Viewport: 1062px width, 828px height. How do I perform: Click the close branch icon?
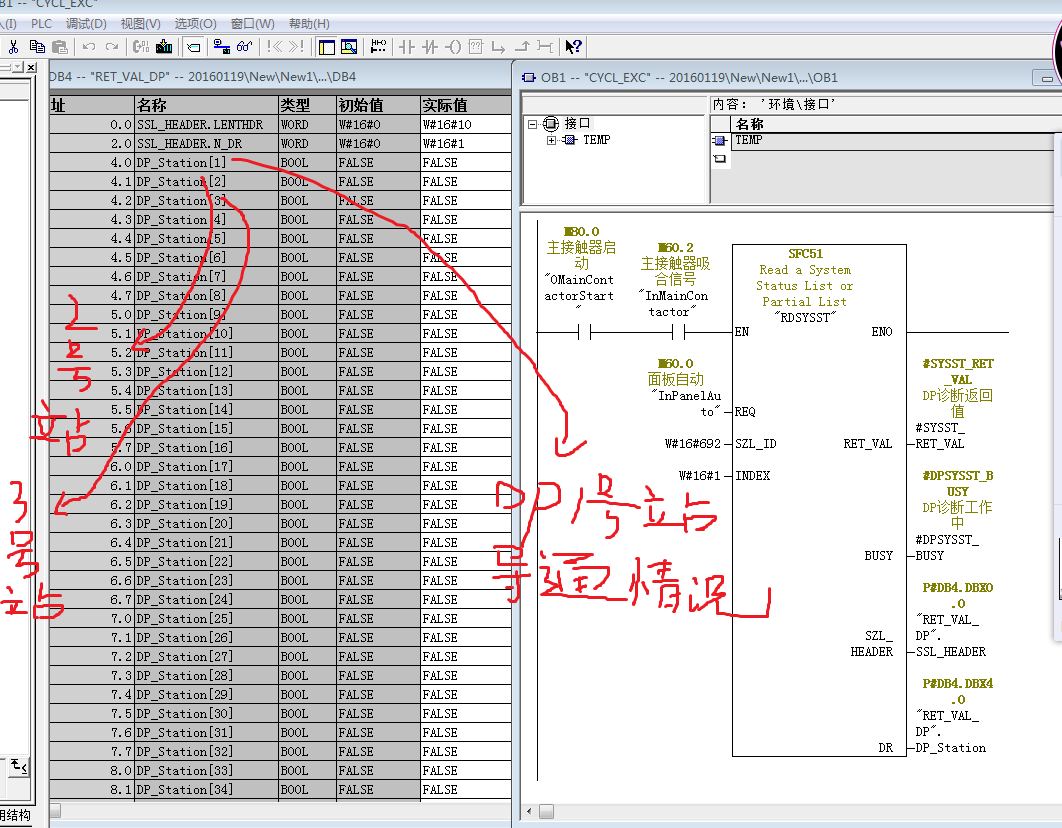click(522, 47)
